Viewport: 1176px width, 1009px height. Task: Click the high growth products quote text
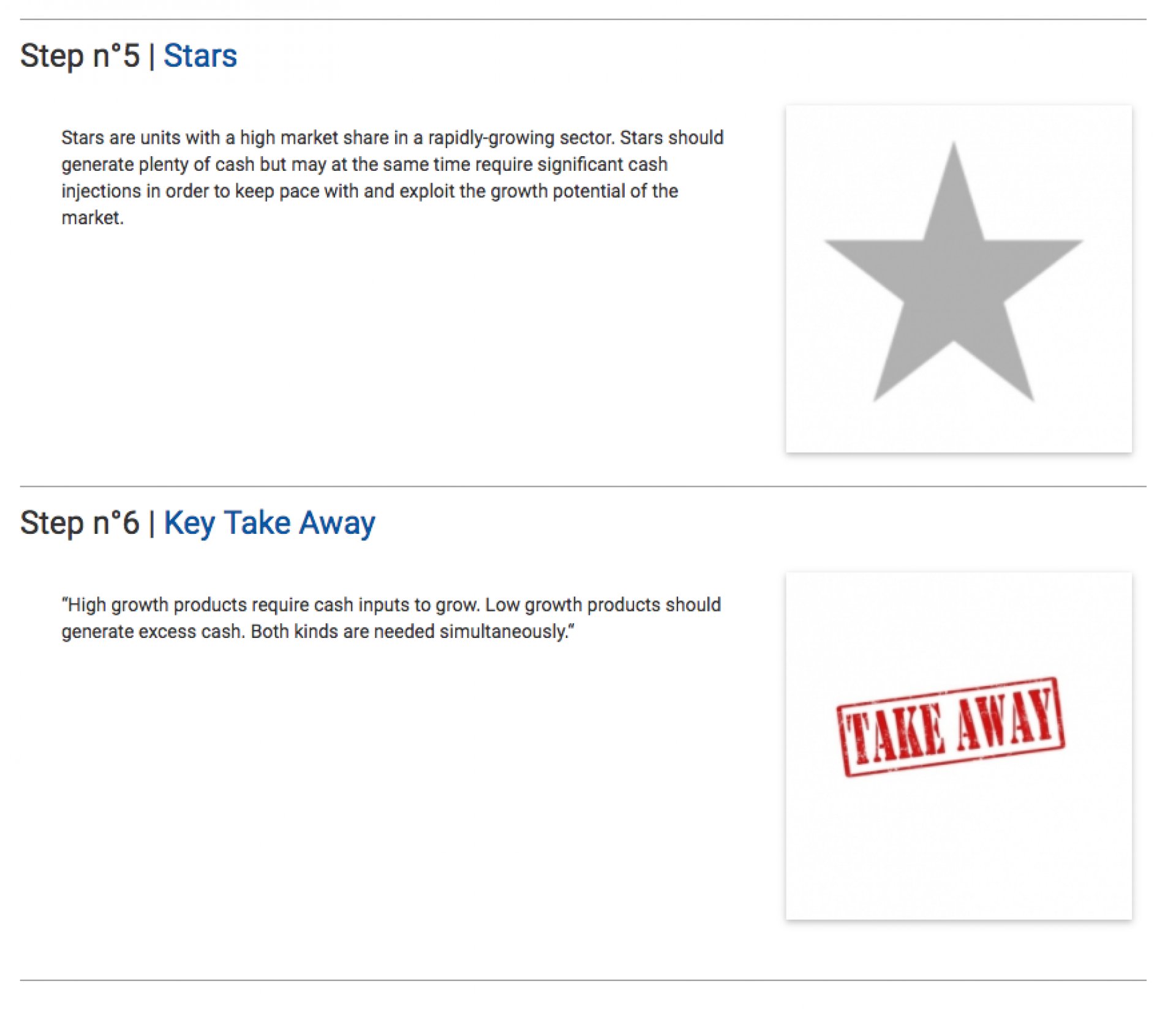[391, 618]
